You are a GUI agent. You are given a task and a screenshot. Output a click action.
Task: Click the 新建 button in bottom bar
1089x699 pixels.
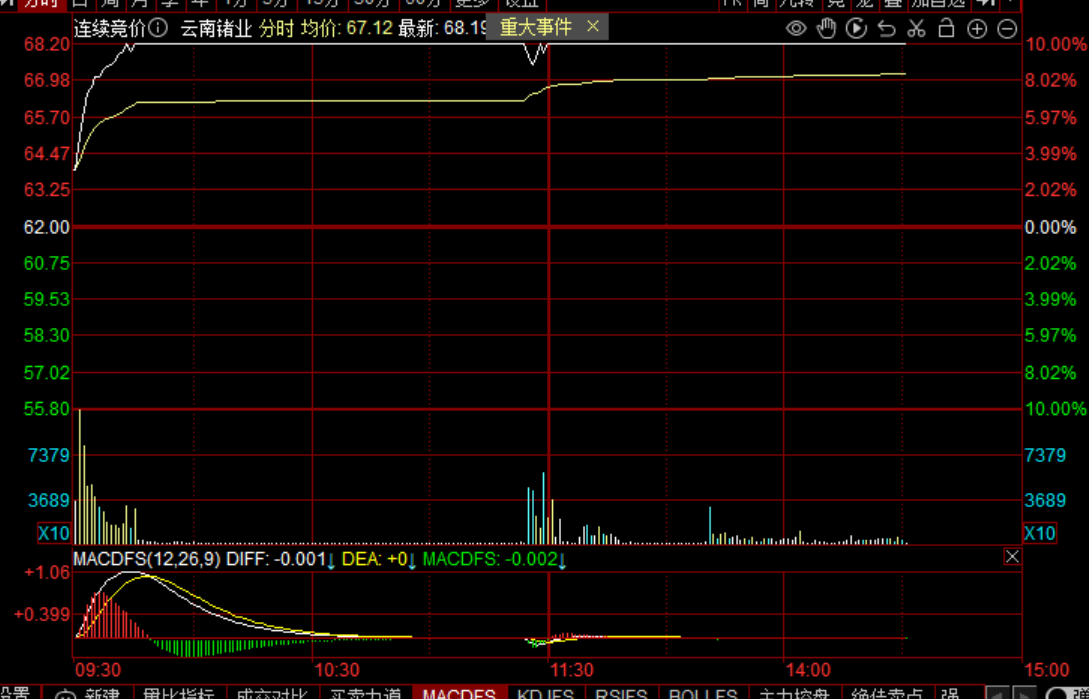point(90,693)
